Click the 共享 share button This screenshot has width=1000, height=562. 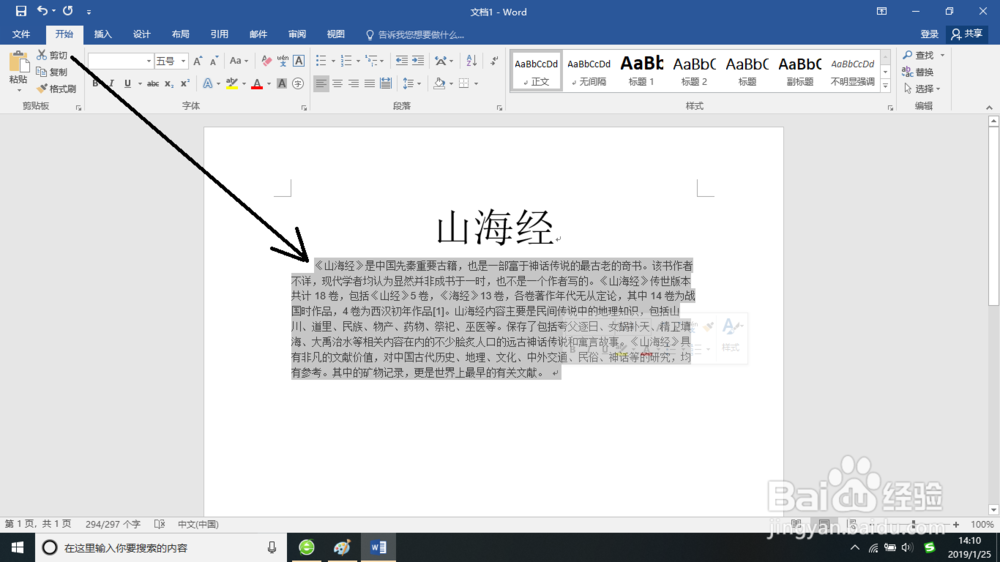coord(966,34)
